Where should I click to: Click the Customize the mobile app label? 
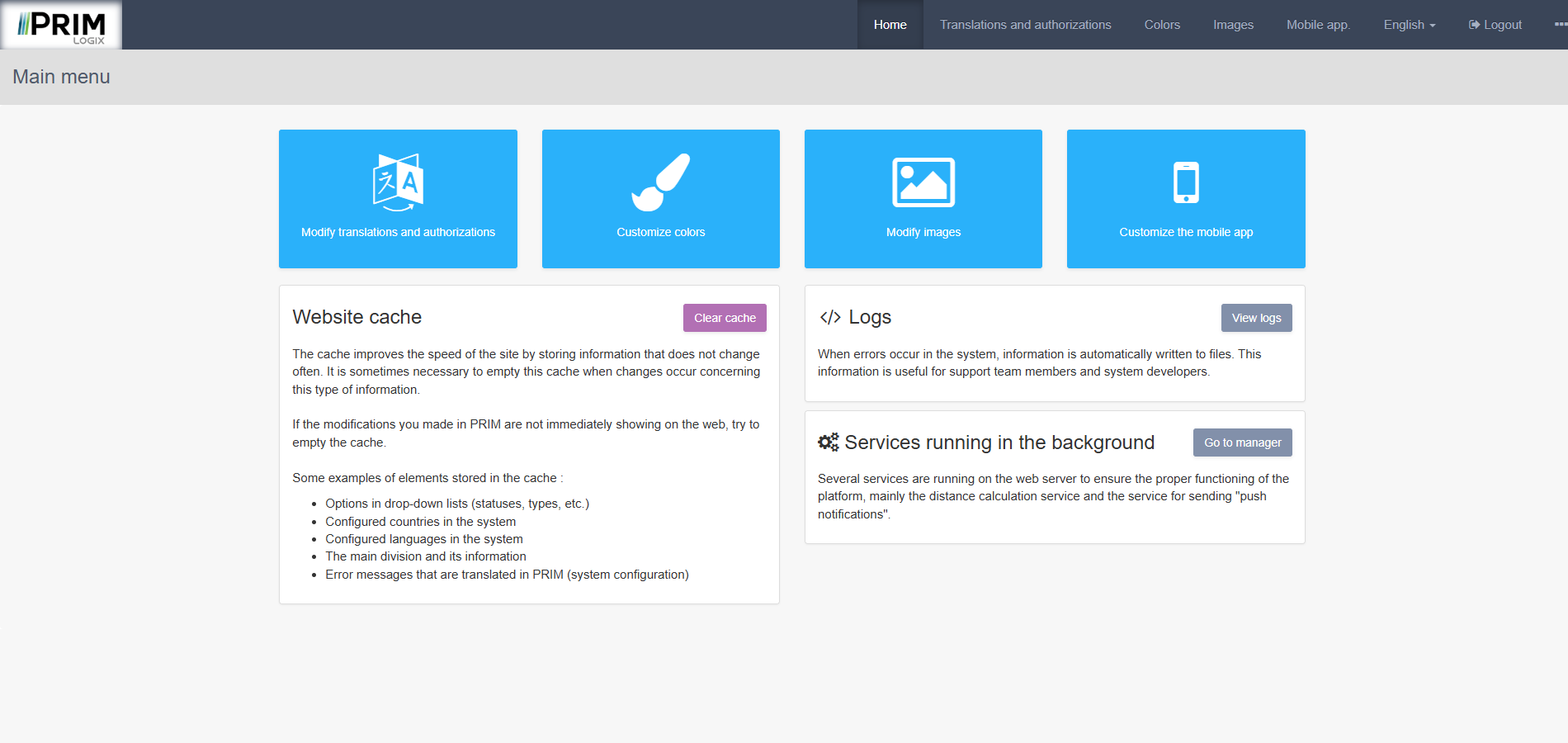tap(1186, 232)
